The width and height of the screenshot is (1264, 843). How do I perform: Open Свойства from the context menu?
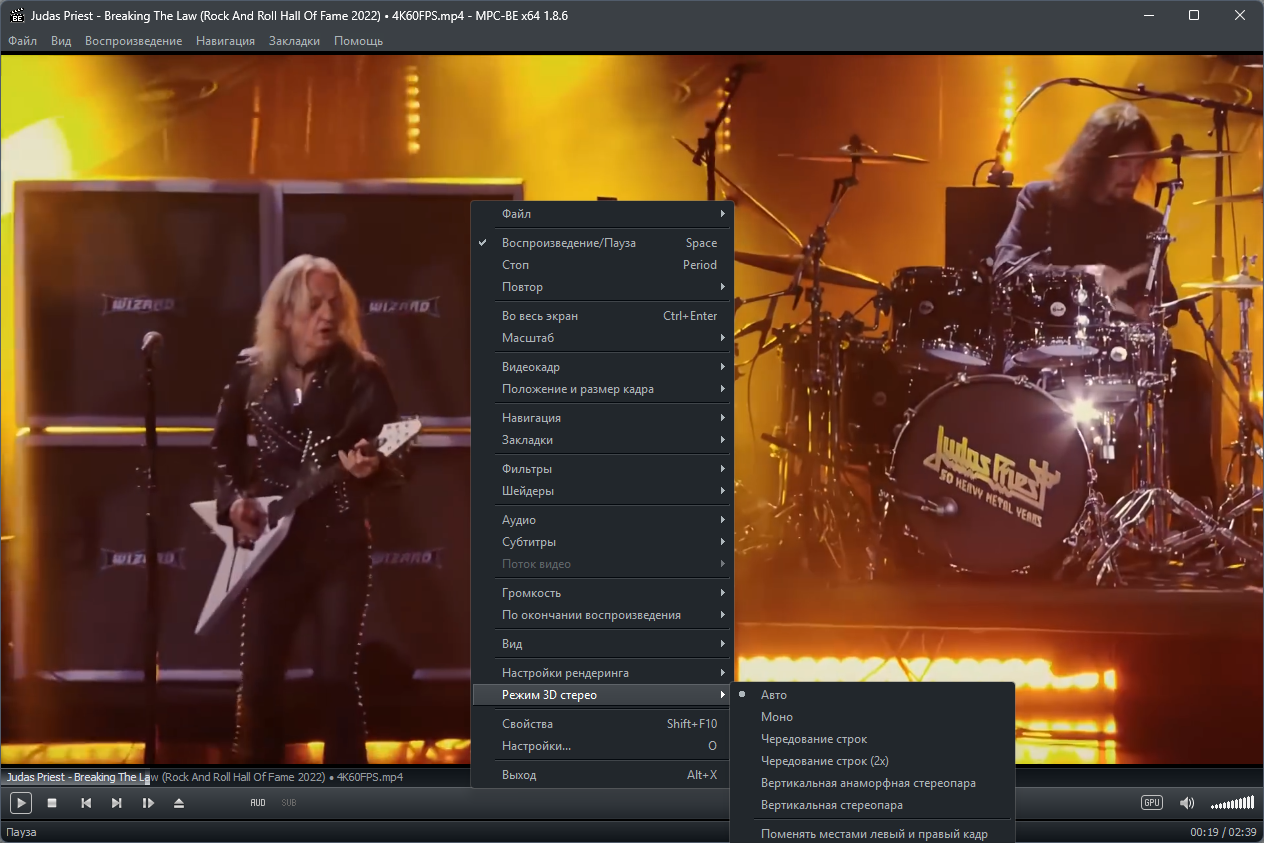pyautogui.click(x=603, y=724)
